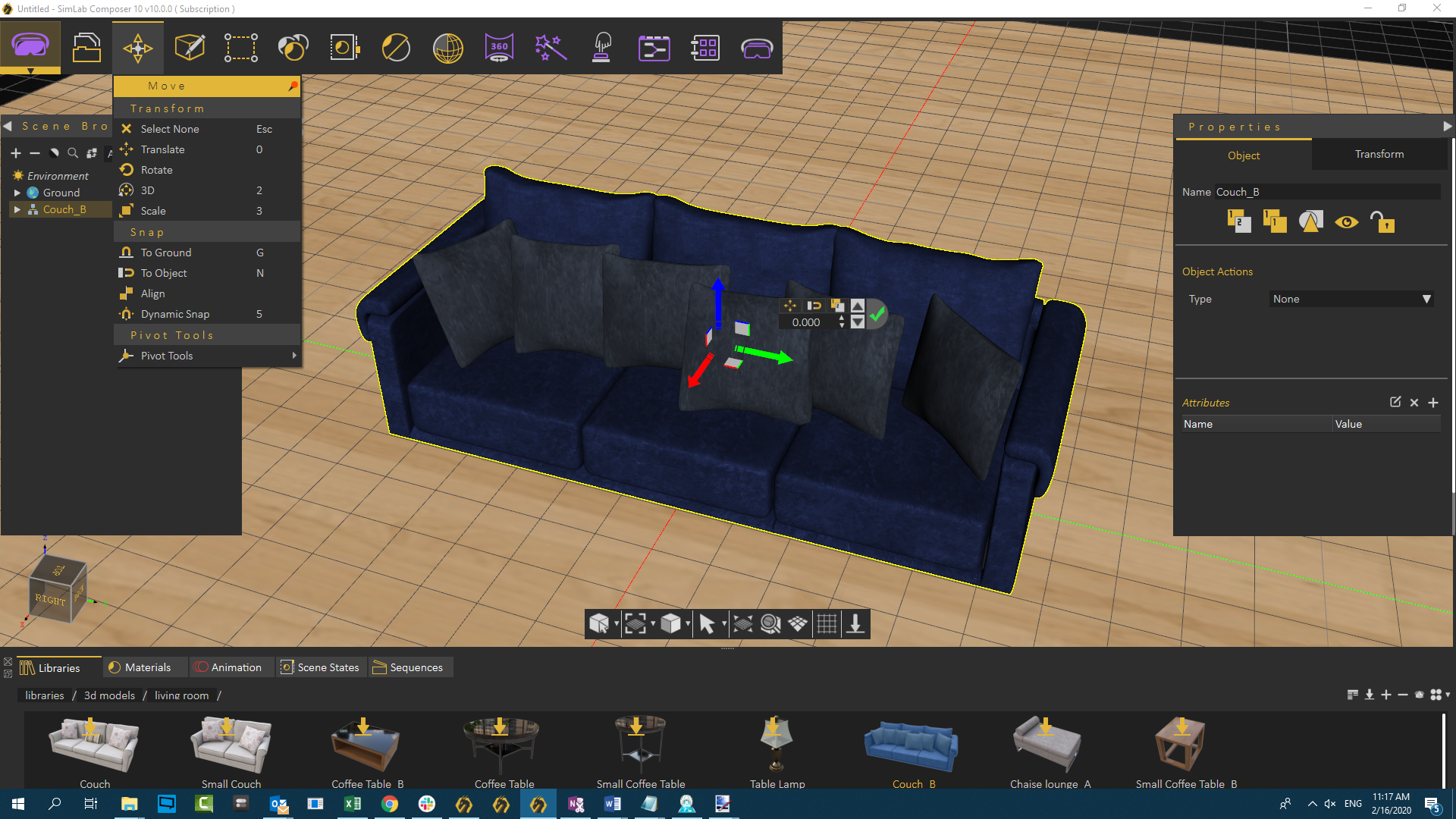Click the lock icon in Object properties
1456x819 pixels.
(x=1383, y=221)
